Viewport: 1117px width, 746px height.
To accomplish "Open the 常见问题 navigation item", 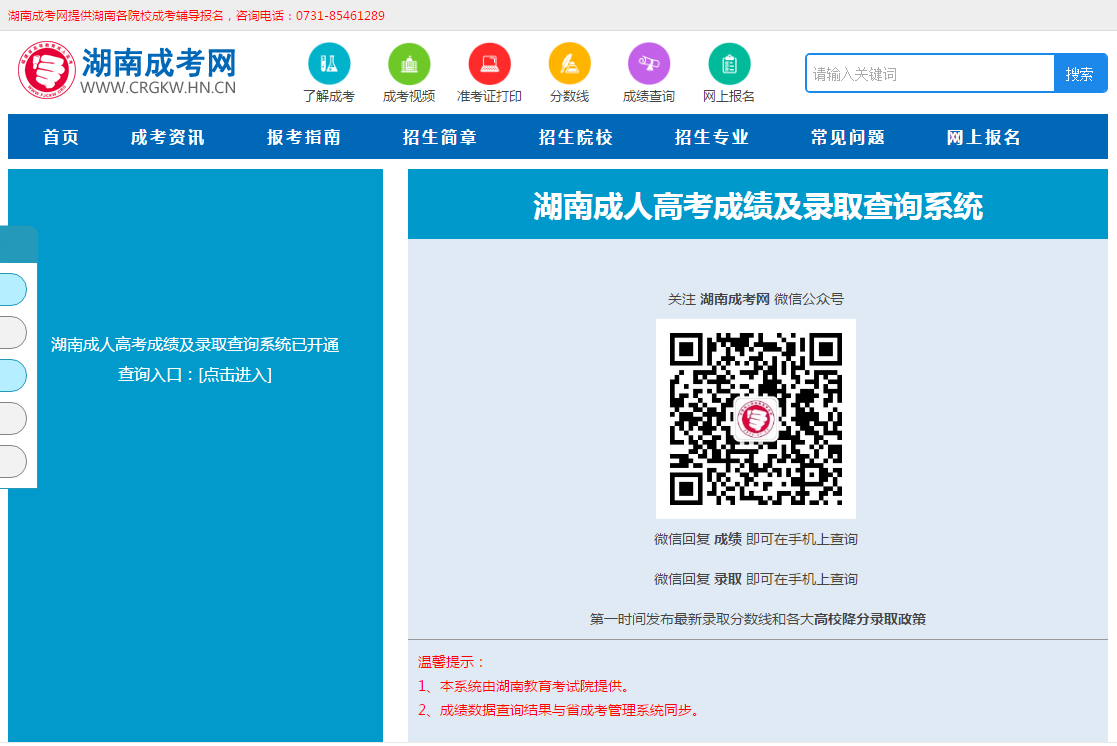I will (848, 137).
